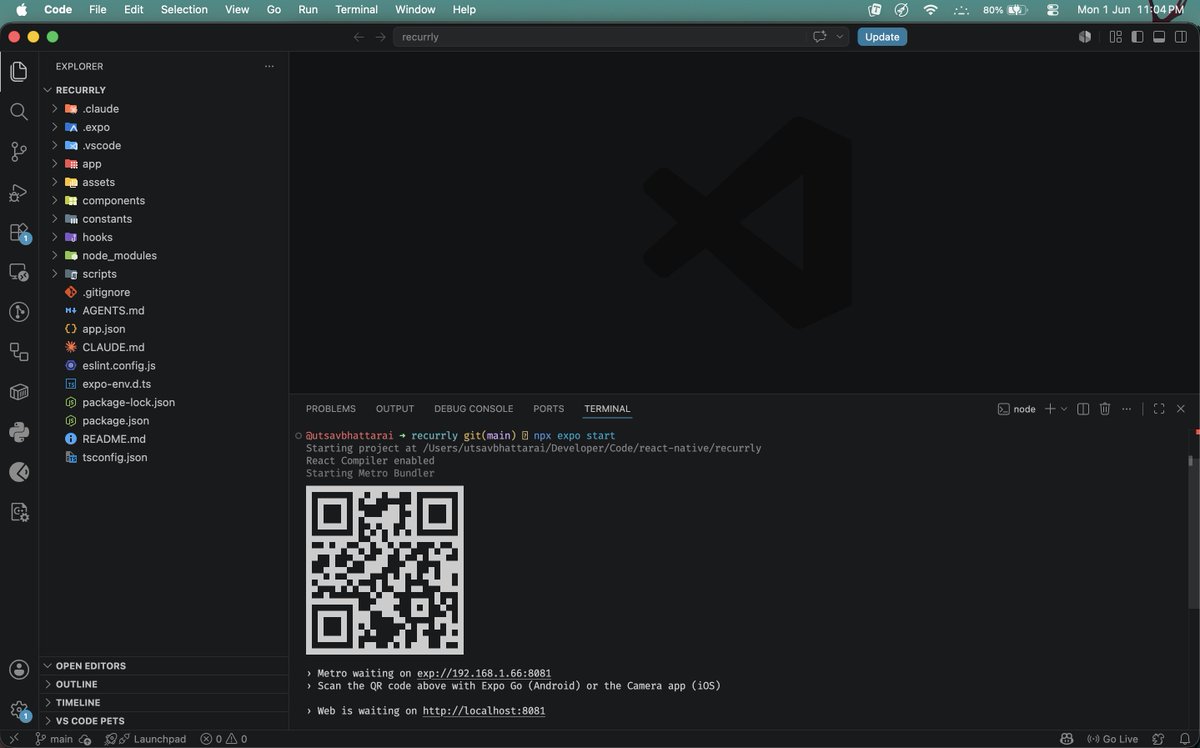Maximize the terminal panel size

point(1159,409)
